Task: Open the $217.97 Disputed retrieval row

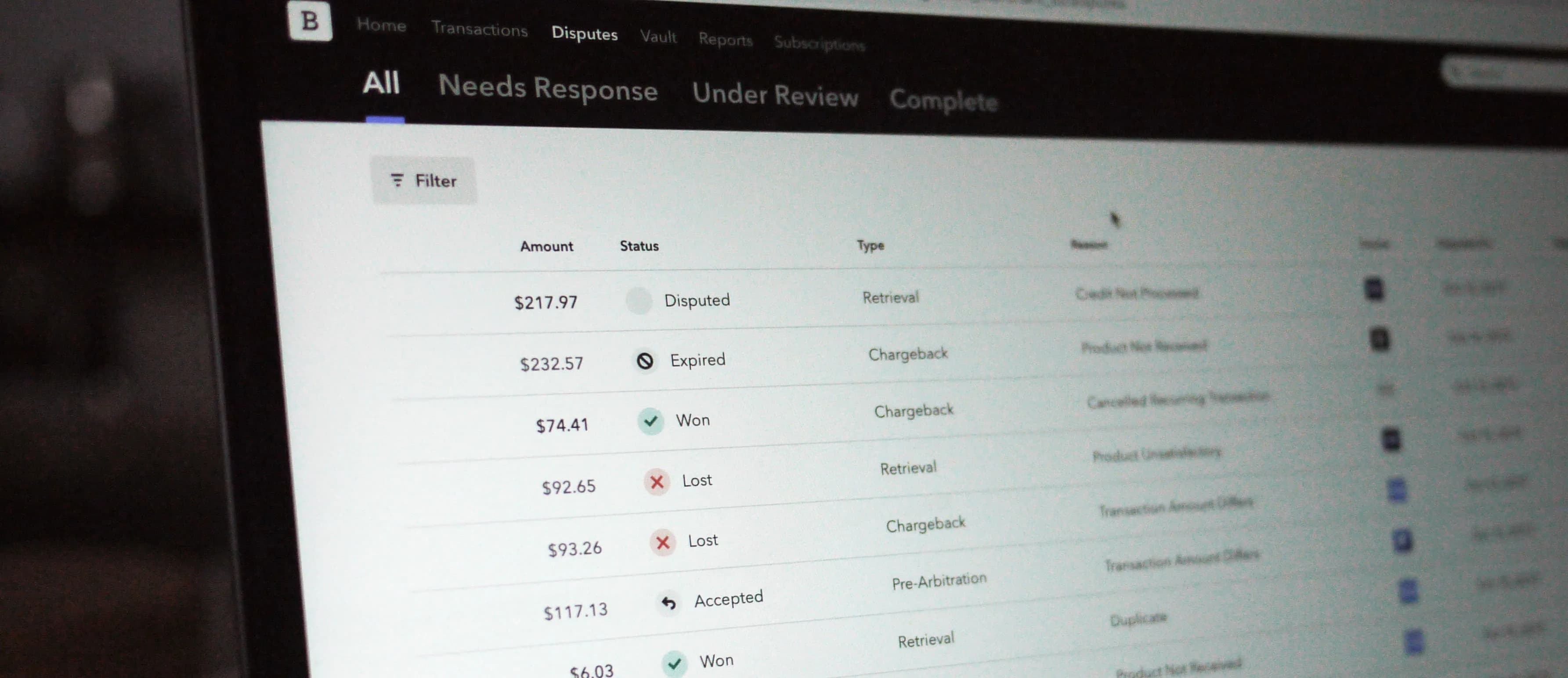Action: pos(890,298)
